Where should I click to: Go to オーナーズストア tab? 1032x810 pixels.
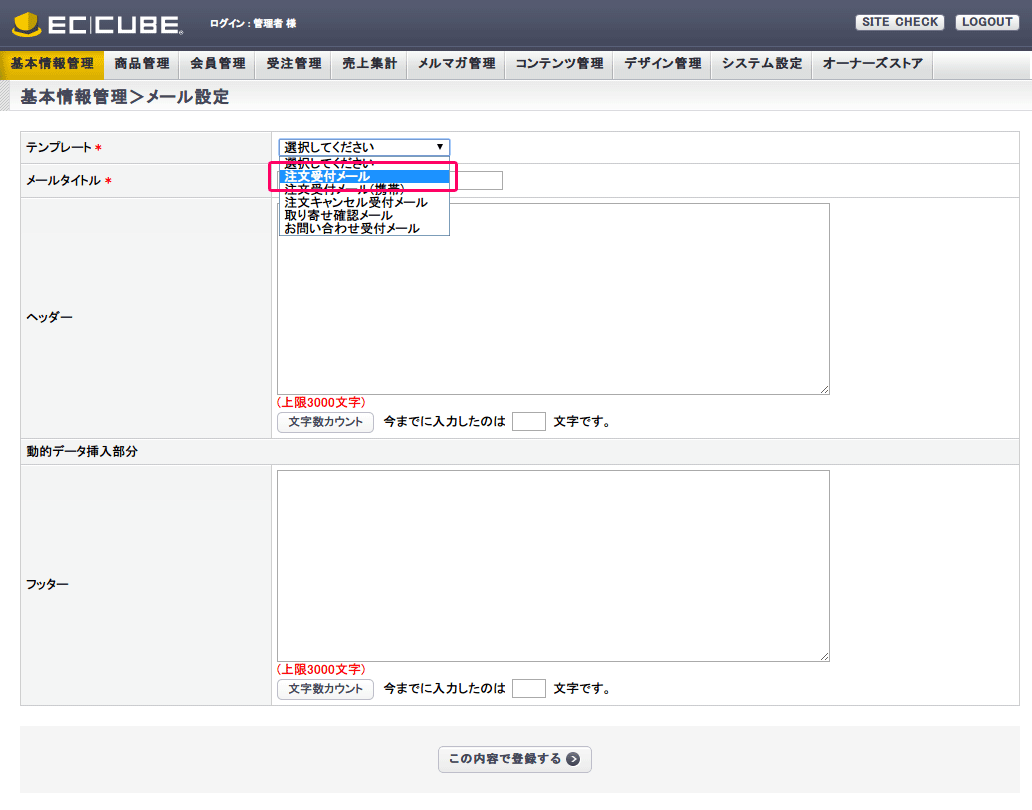click(873, 64)
